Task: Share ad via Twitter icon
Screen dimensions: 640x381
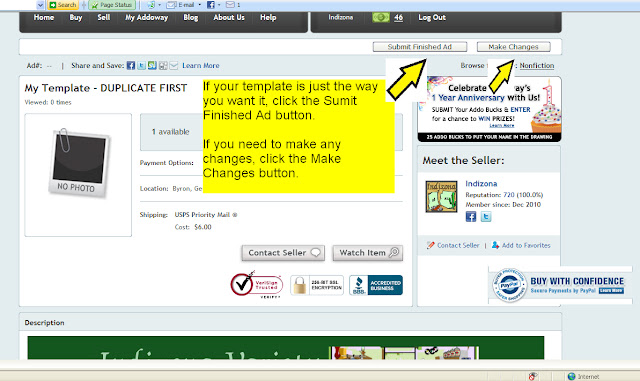Action: pyautogui.click(x=141, y=66)
